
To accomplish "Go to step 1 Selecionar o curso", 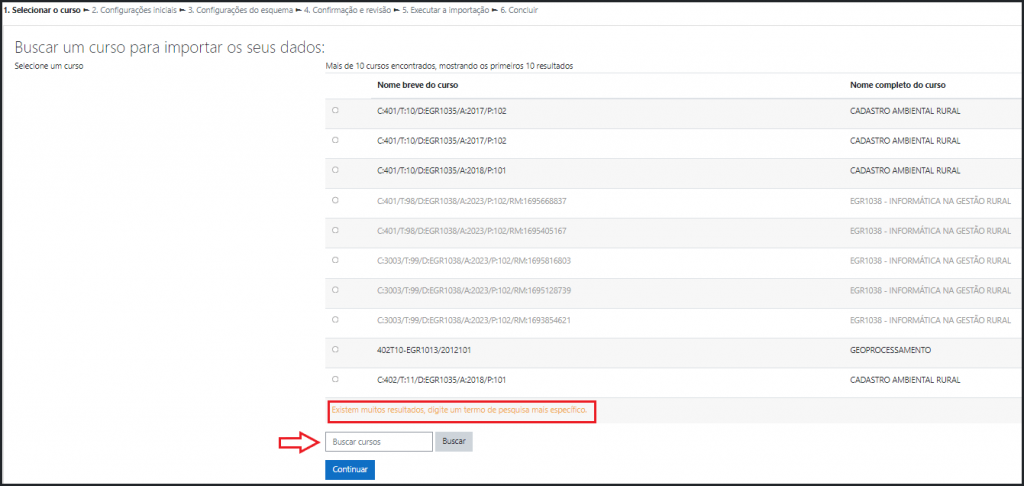I will tap(41, 10).
